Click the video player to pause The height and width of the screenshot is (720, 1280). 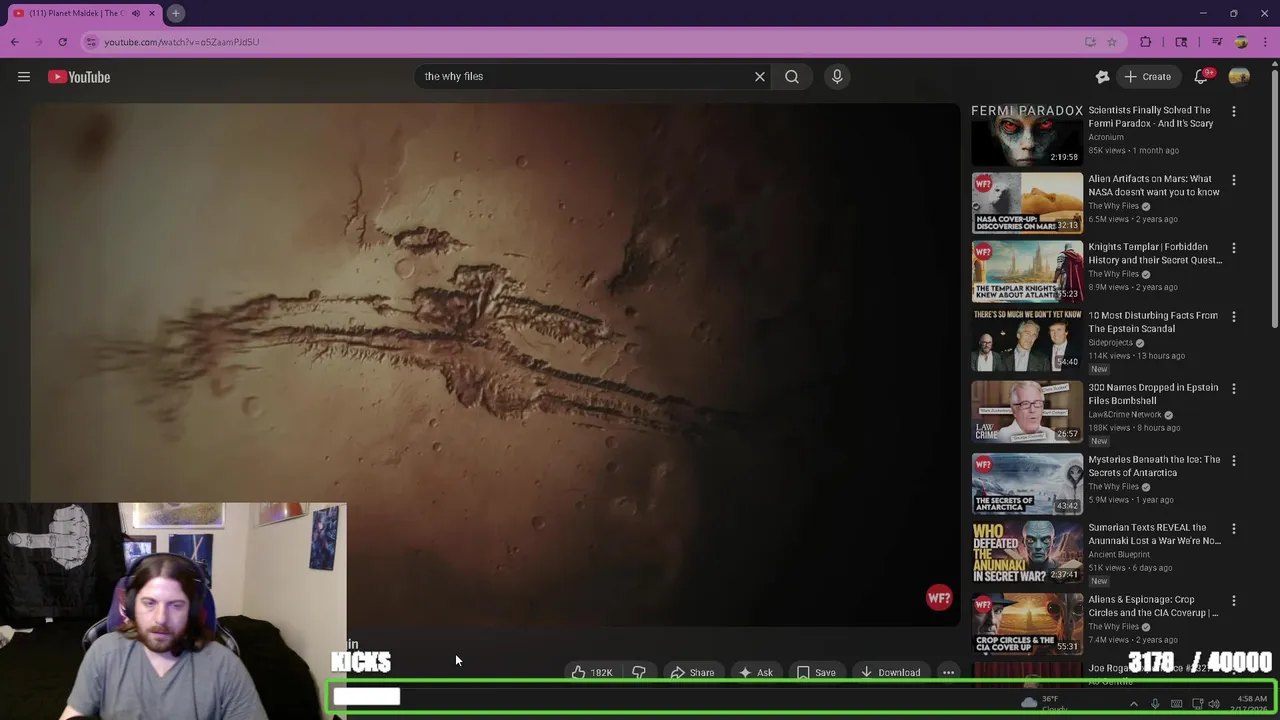click(x=495, y=365)
